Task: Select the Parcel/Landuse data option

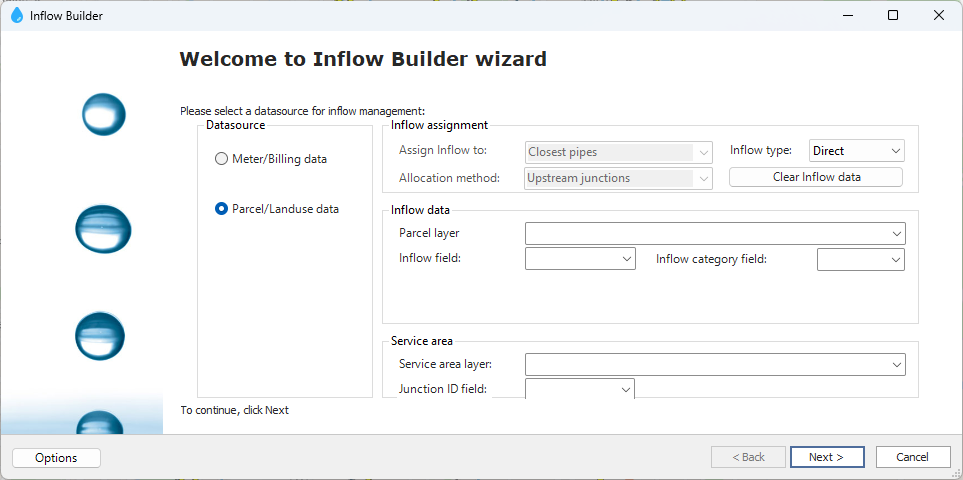Action: point(221,209)
